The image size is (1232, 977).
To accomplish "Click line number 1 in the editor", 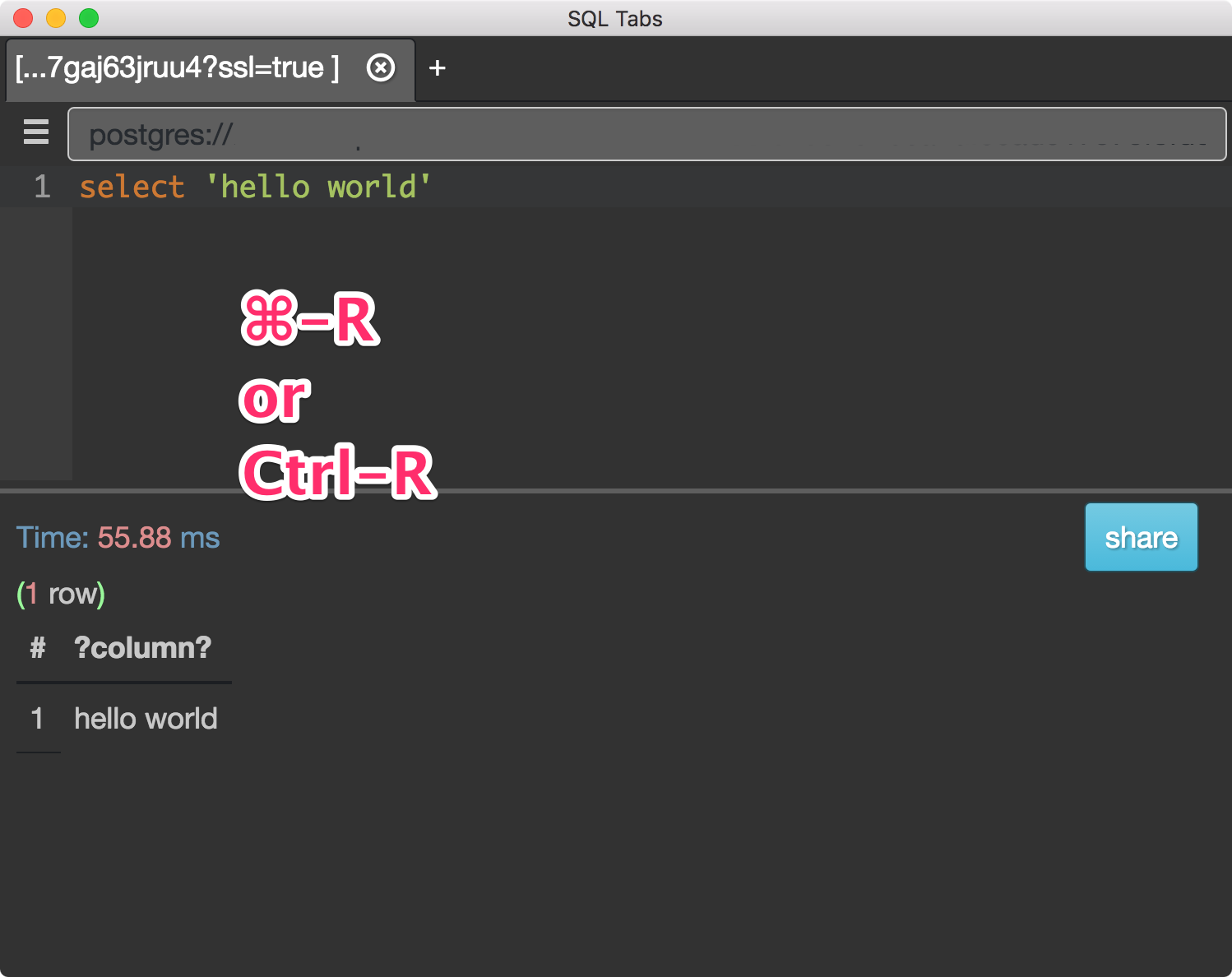I will (x=41, y=187).
